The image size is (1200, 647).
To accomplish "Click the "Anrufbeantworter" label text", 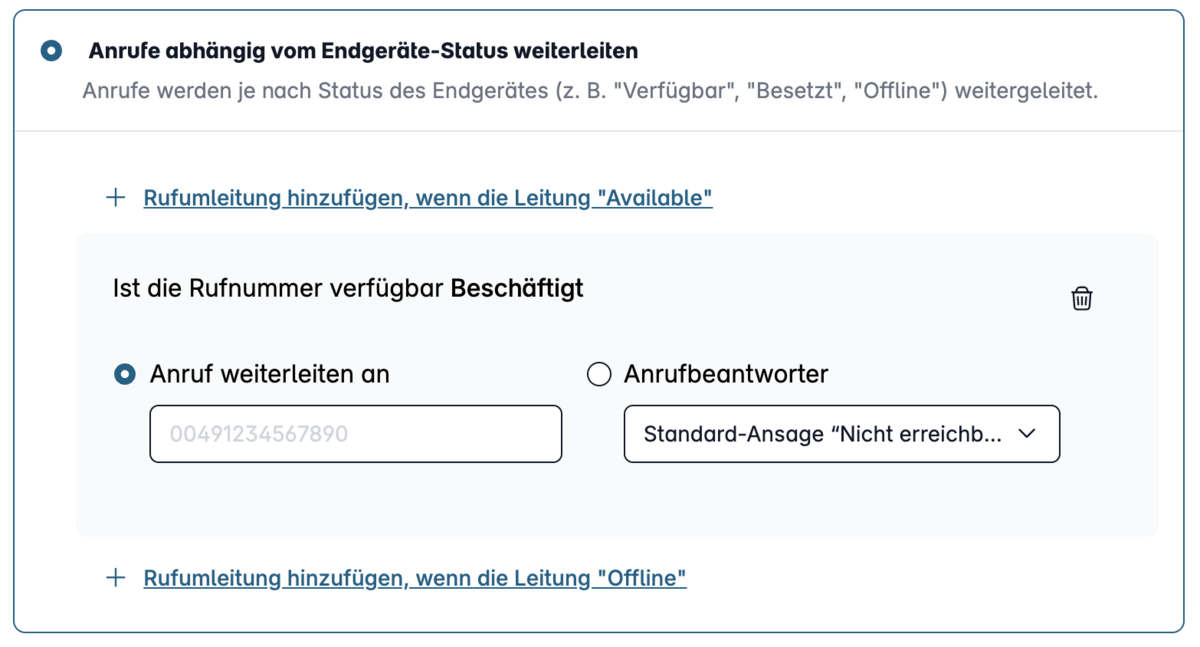I will [x=726, y=374].
